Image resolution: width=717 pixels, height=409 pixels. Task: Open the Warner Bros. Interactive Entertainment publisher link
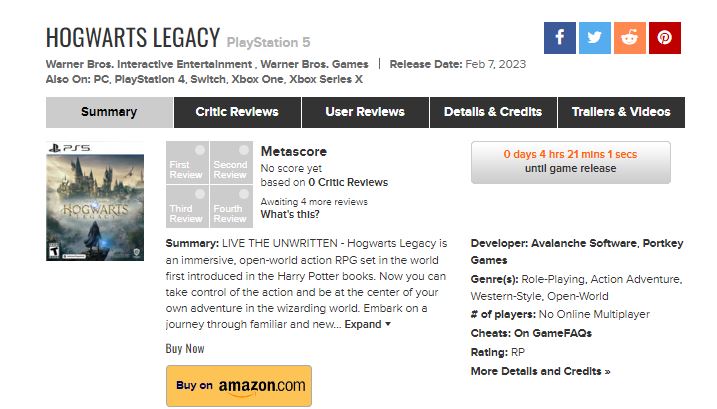point(145,64)
